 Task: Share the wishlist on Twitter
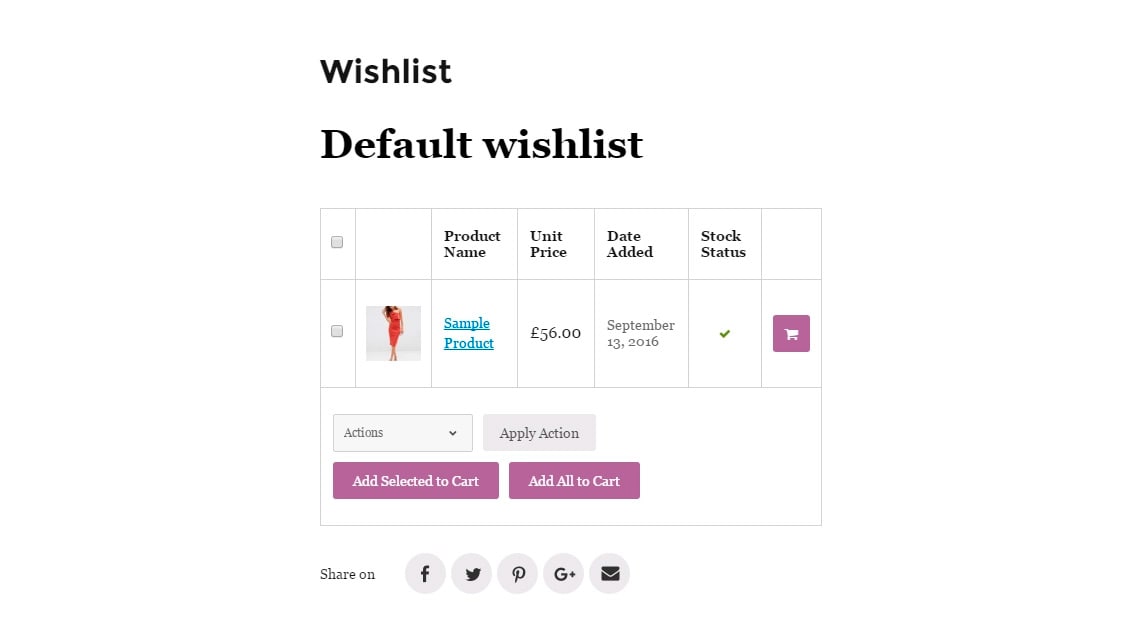pos(471,574)
